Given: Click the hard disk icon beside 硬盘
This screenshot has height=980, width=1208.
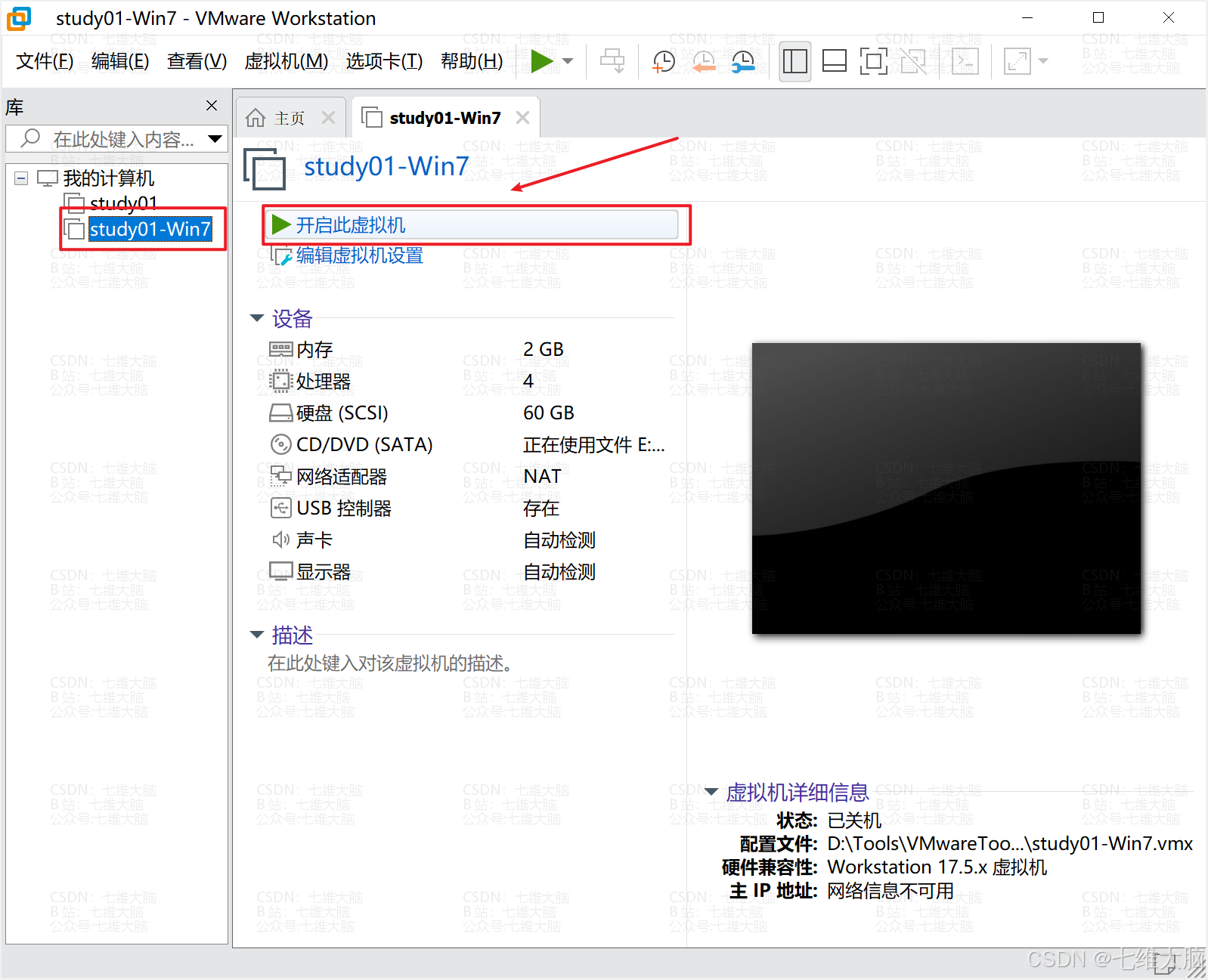Looking at the screenshot, I should (280, 413).
